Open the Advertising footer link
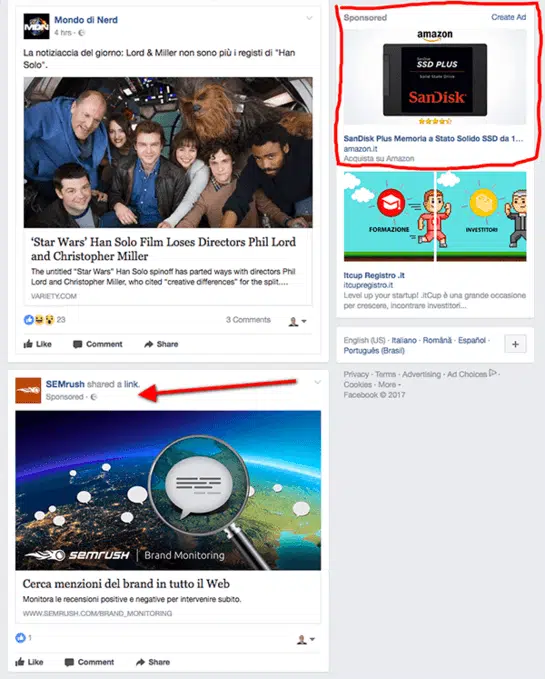 coord(421,374)
